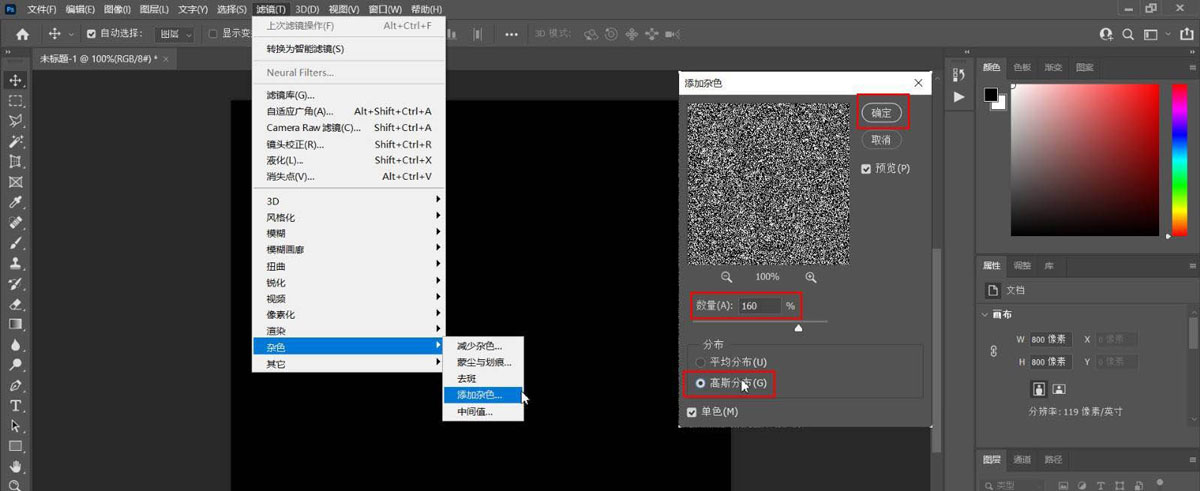Click the foreground color swatch
Screen dimensions: 1200x491
click(x=990, y=95)
